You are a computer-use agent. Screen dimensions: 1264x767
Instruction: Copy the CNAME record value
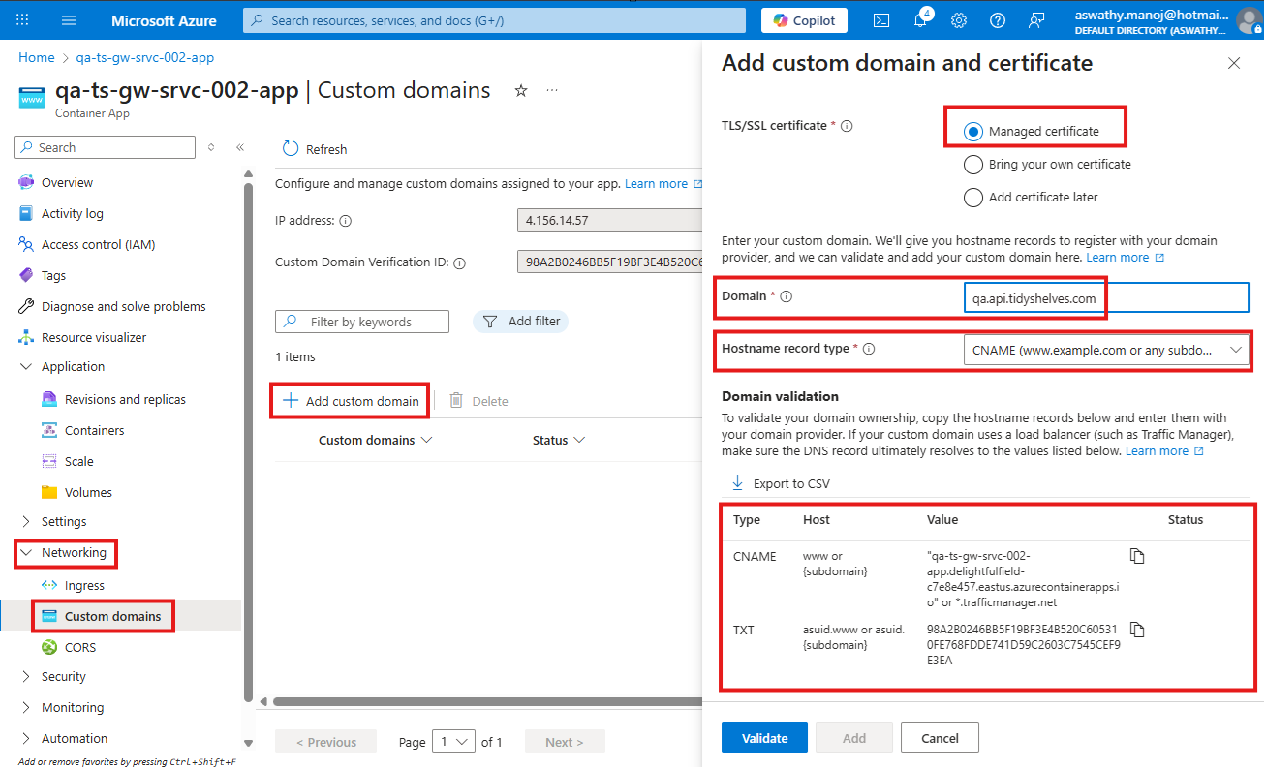point(1136,556)
